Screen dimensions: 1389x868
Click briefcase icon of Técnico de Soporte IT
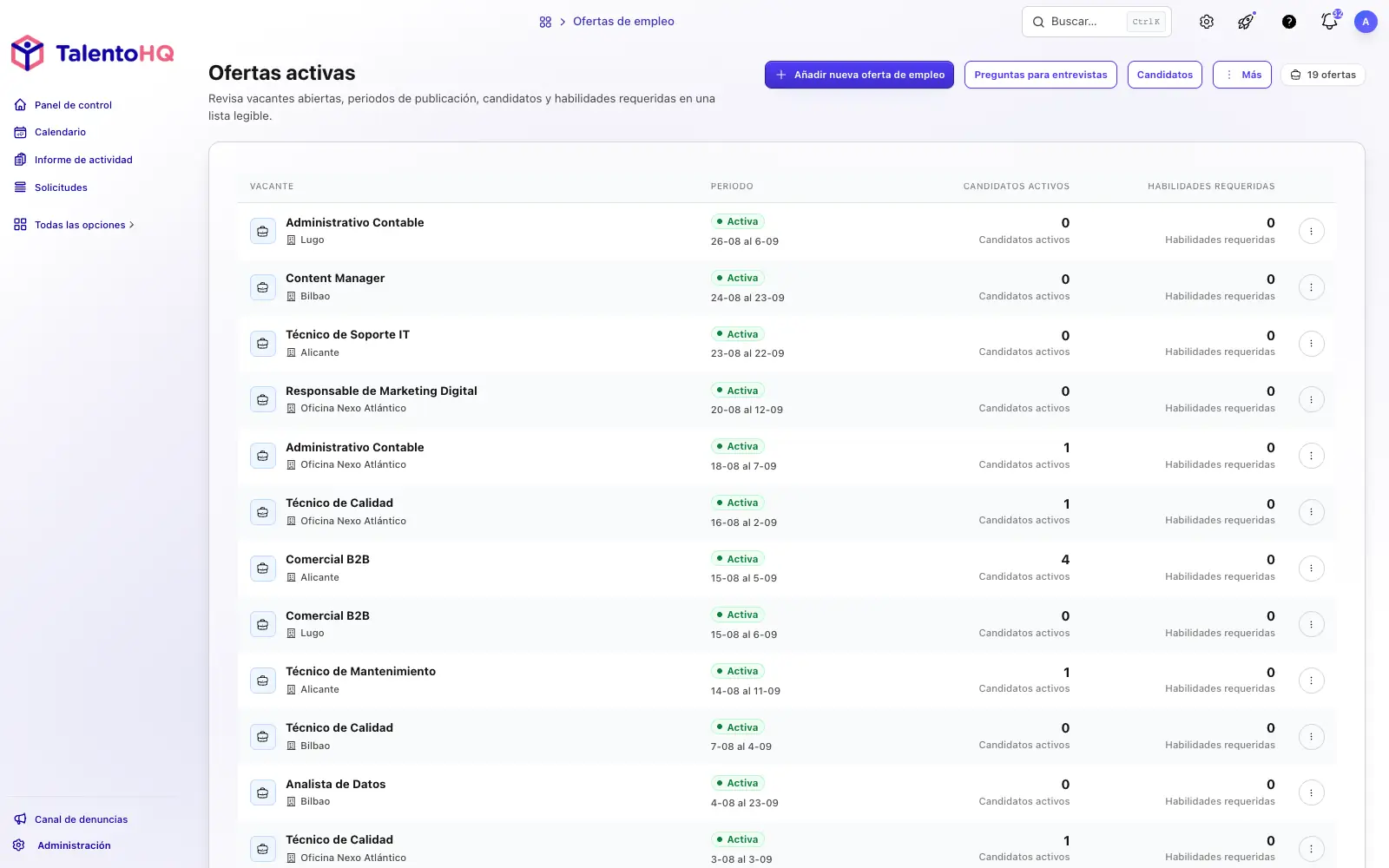pos(263,344)
